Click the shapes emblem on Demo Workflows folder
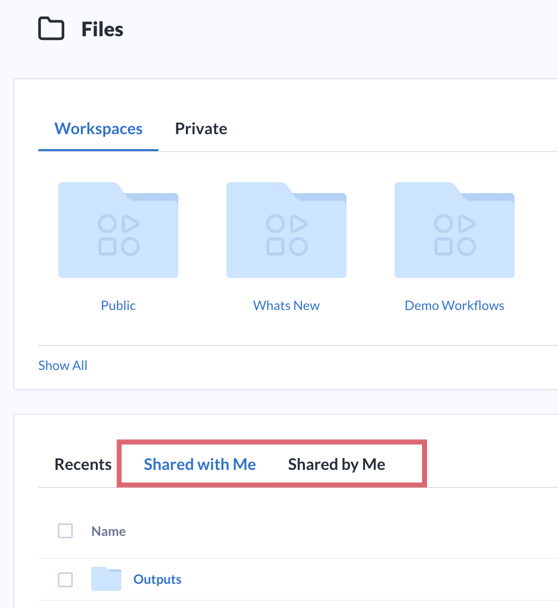Screen dimensions: 558x608 [x=455, y=235]
